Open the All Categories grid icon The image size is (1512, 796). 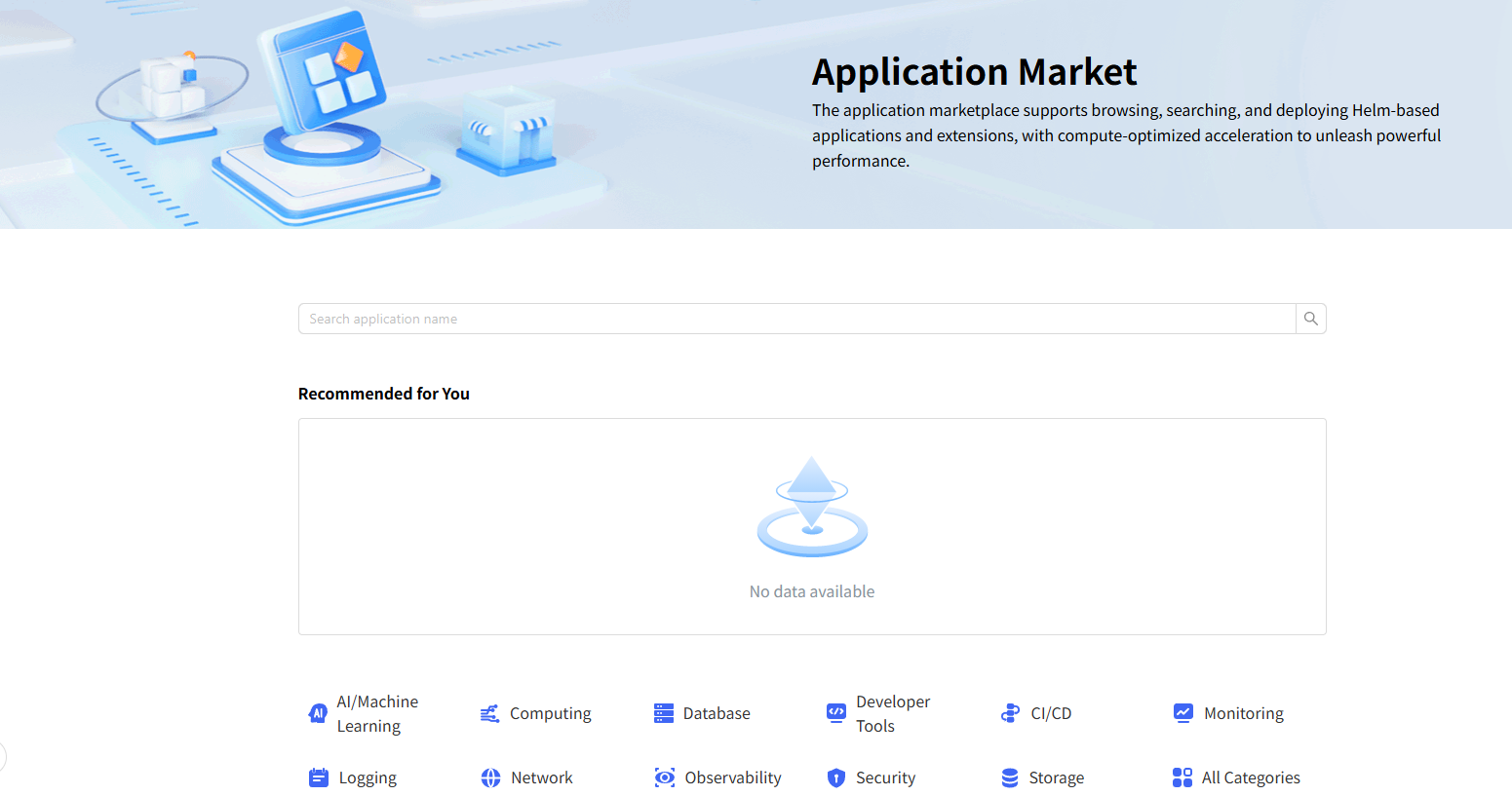(1182, 777)
